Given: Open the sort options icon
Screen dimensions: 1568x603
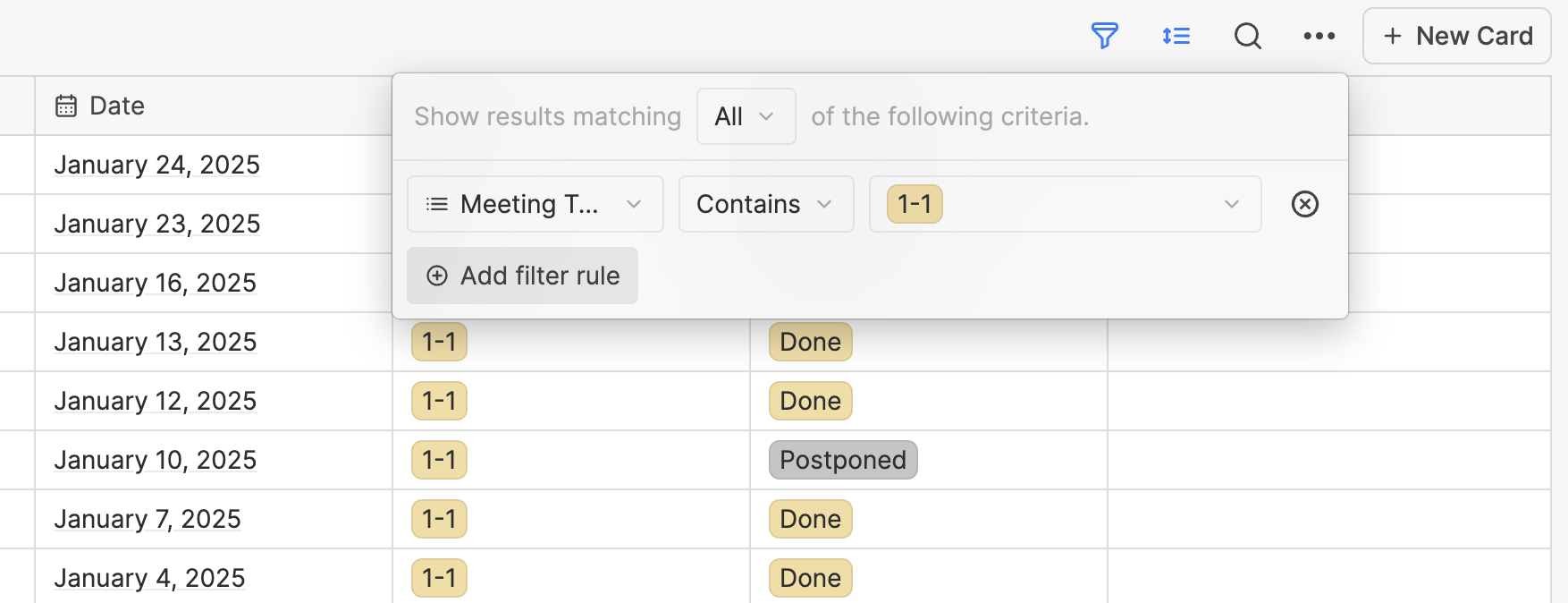Looking at the screenshot, I should [1176, 36].
